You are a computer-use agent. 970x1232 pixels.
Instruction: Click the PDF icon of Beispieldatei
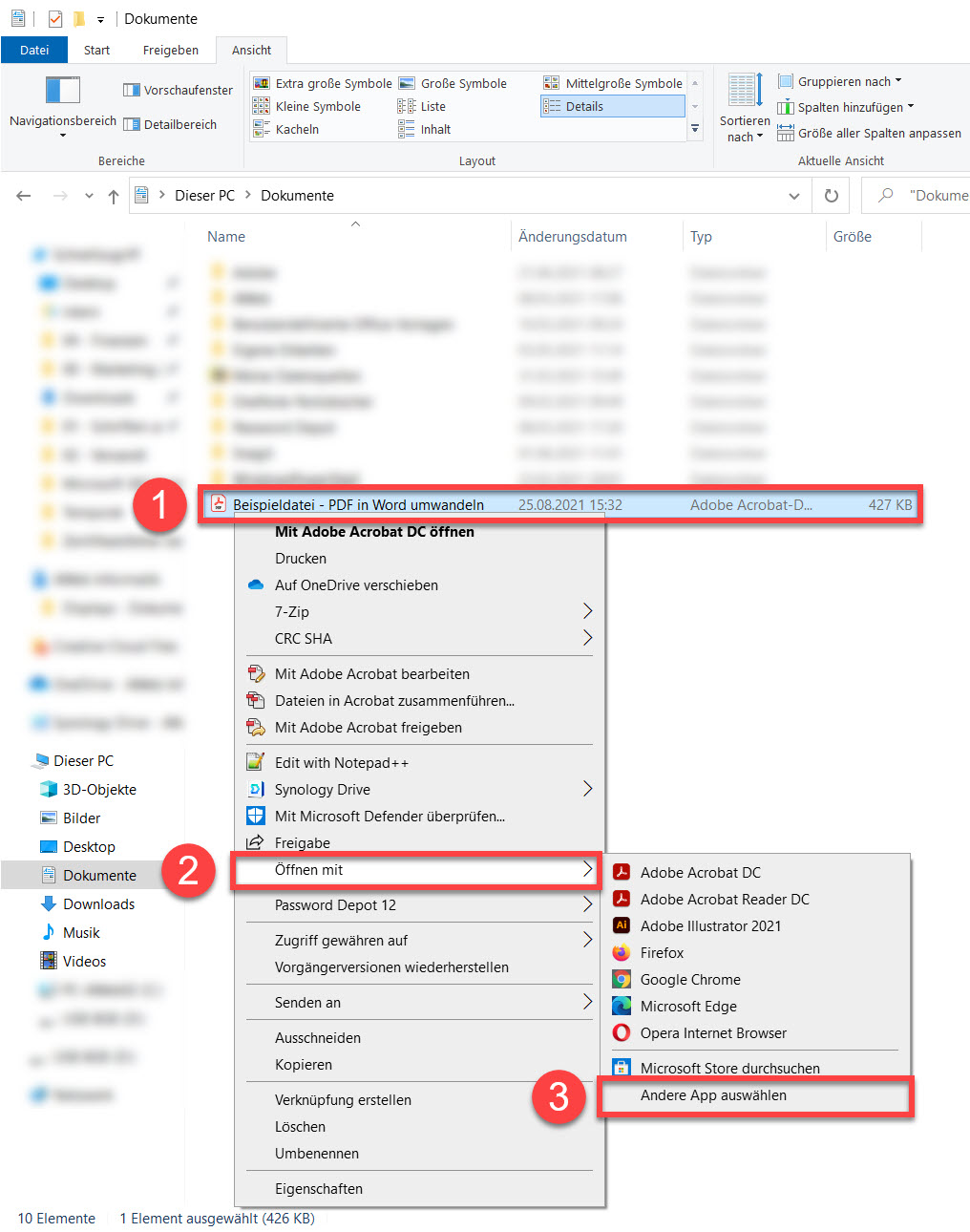(x=219, y=504)
